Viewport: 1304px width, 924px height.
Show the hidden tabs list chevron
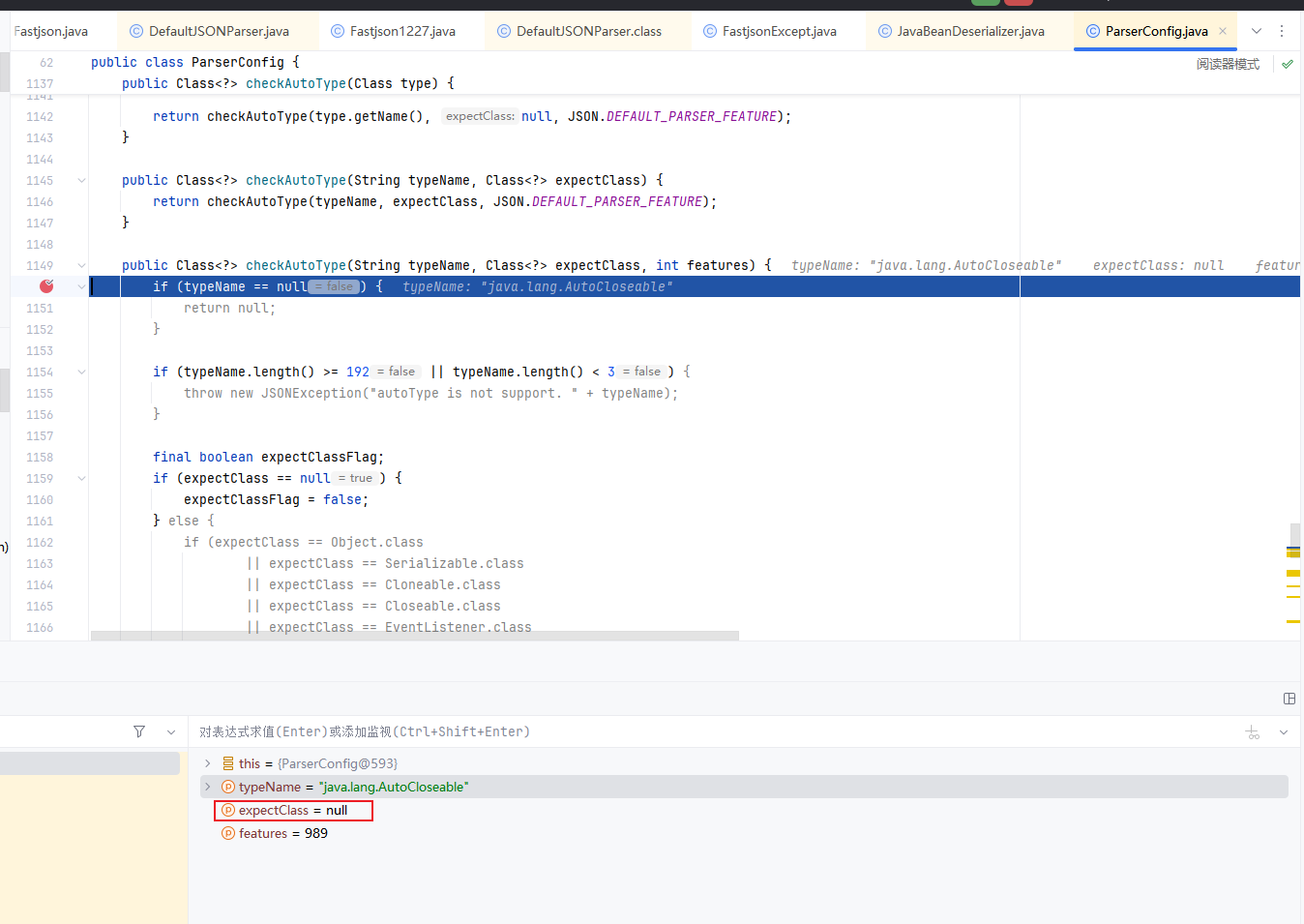coord(1257,31)
